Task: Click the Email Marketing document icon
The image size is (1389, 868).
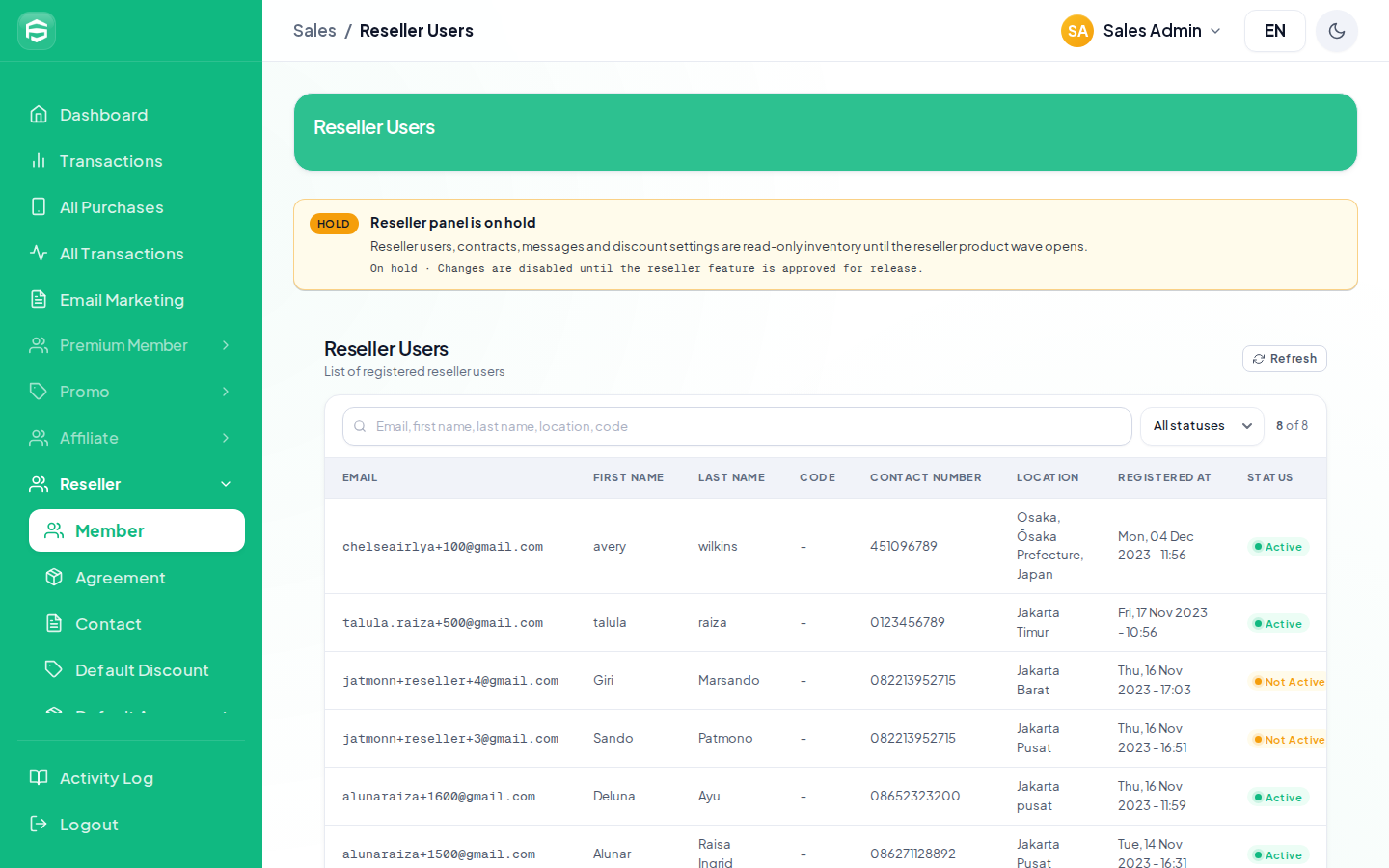Action: pos(39,299)
